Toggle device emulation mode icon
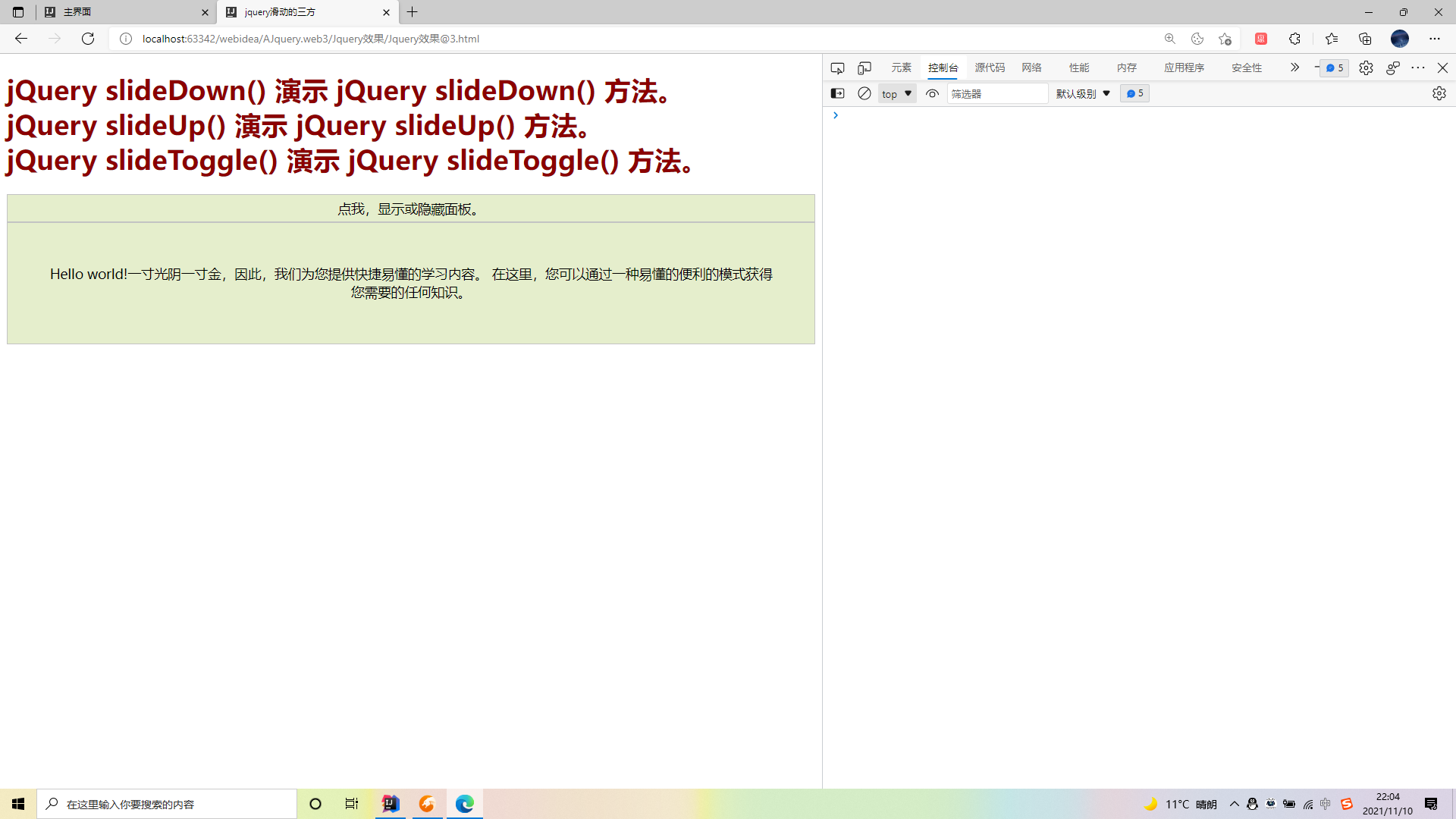 pyautogui.click(x=864, y=68)
